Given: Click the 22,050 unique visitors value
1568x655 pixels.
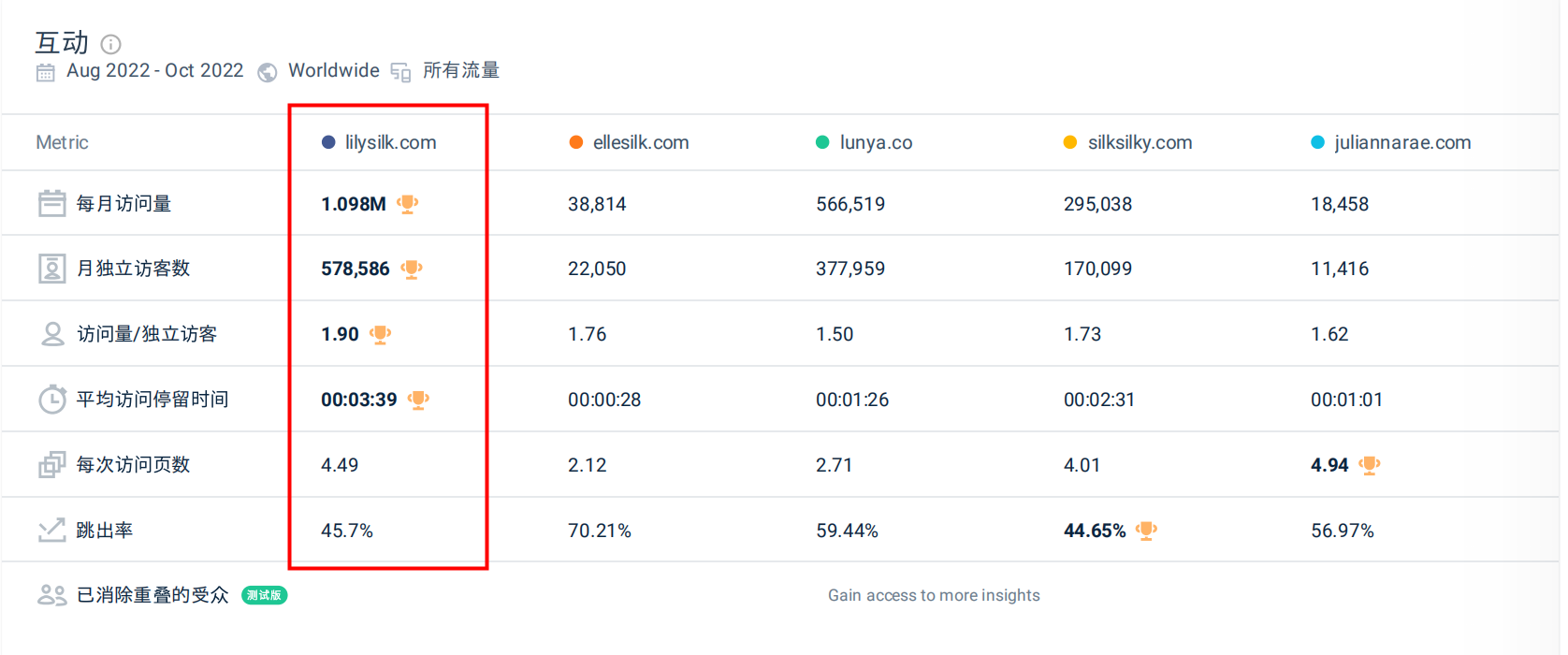Looking at the screenshot, I should pos(597,269).
